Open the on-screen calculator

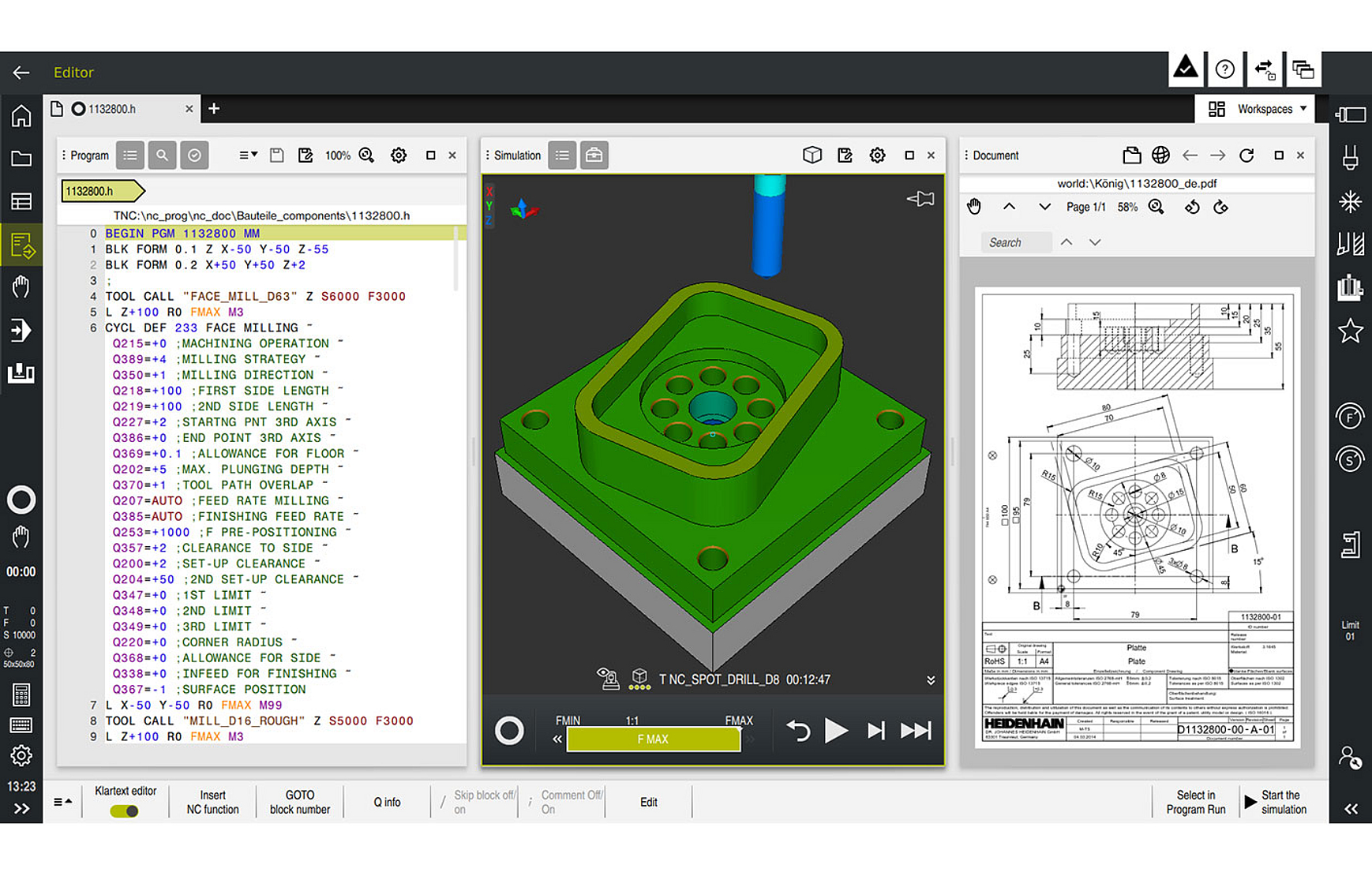pyautogui.click(x=21, y=694)
